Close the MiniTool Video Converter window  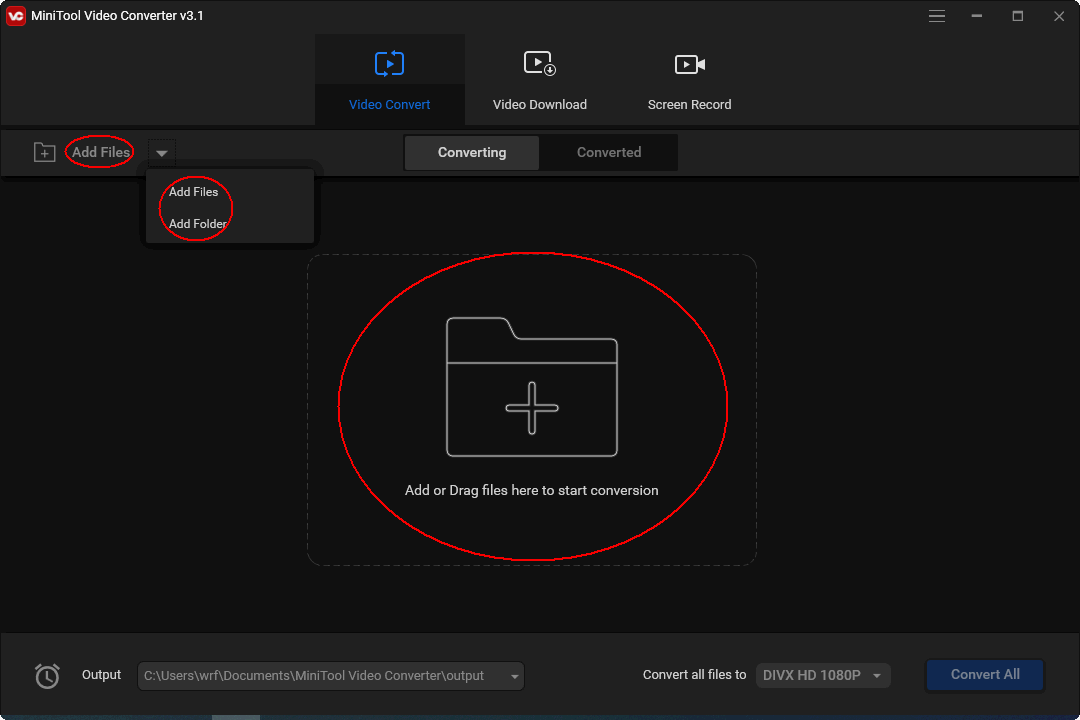[1059, 16]
